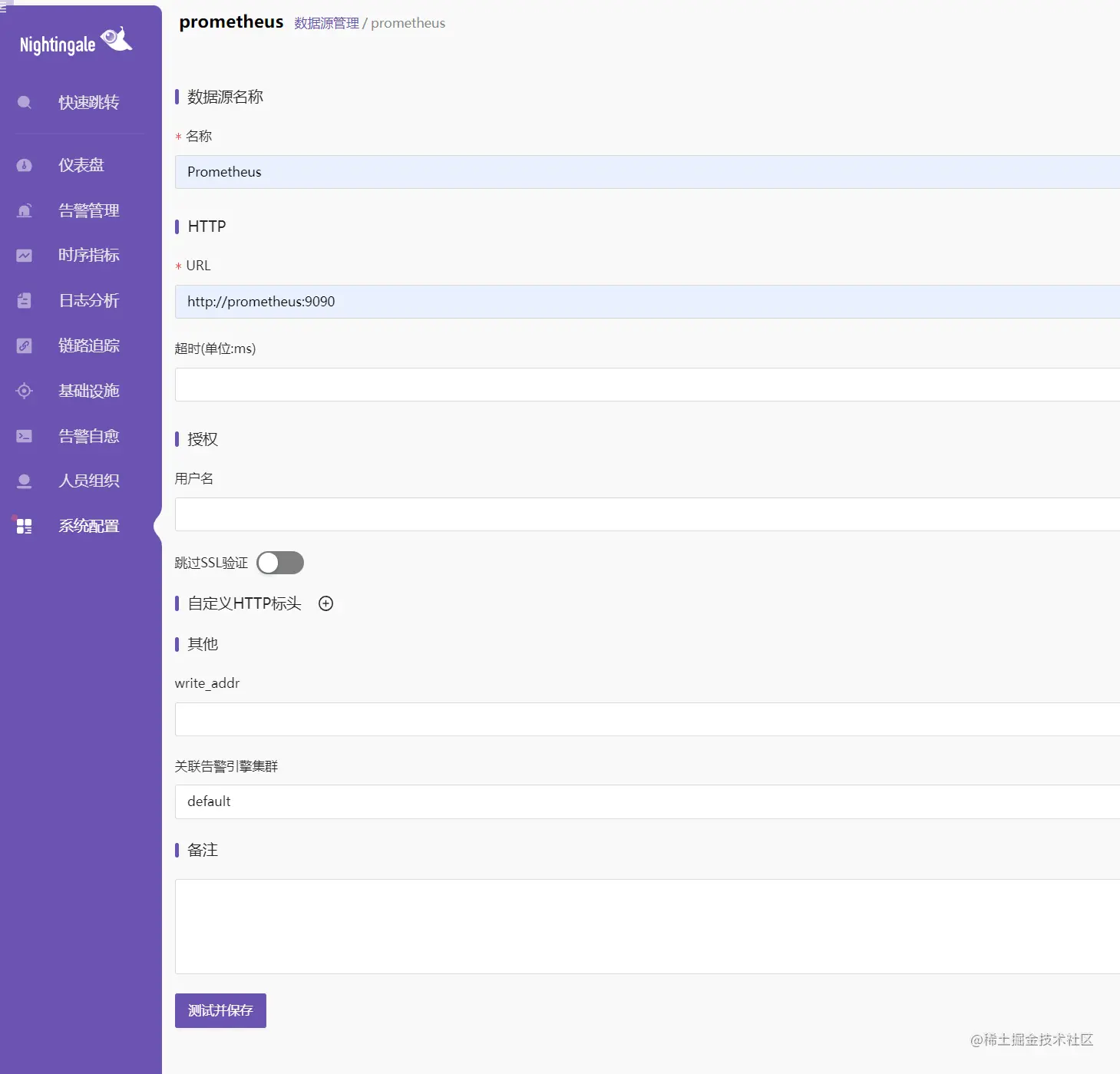Open 链路追踪 tracing menu
Image resolution: width=1120 pixels, height=1074 pixels.
pos(89,345)
